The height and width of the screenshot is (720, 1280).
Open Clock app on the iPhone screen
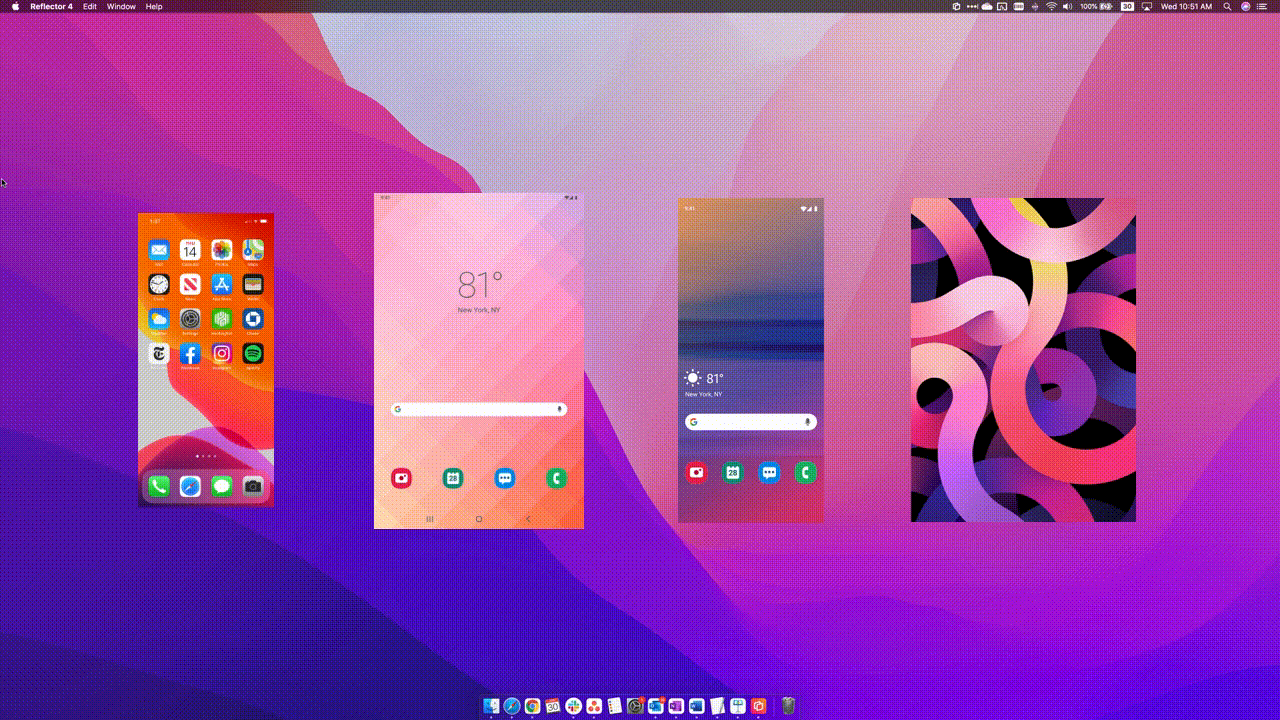pos(158,285)
